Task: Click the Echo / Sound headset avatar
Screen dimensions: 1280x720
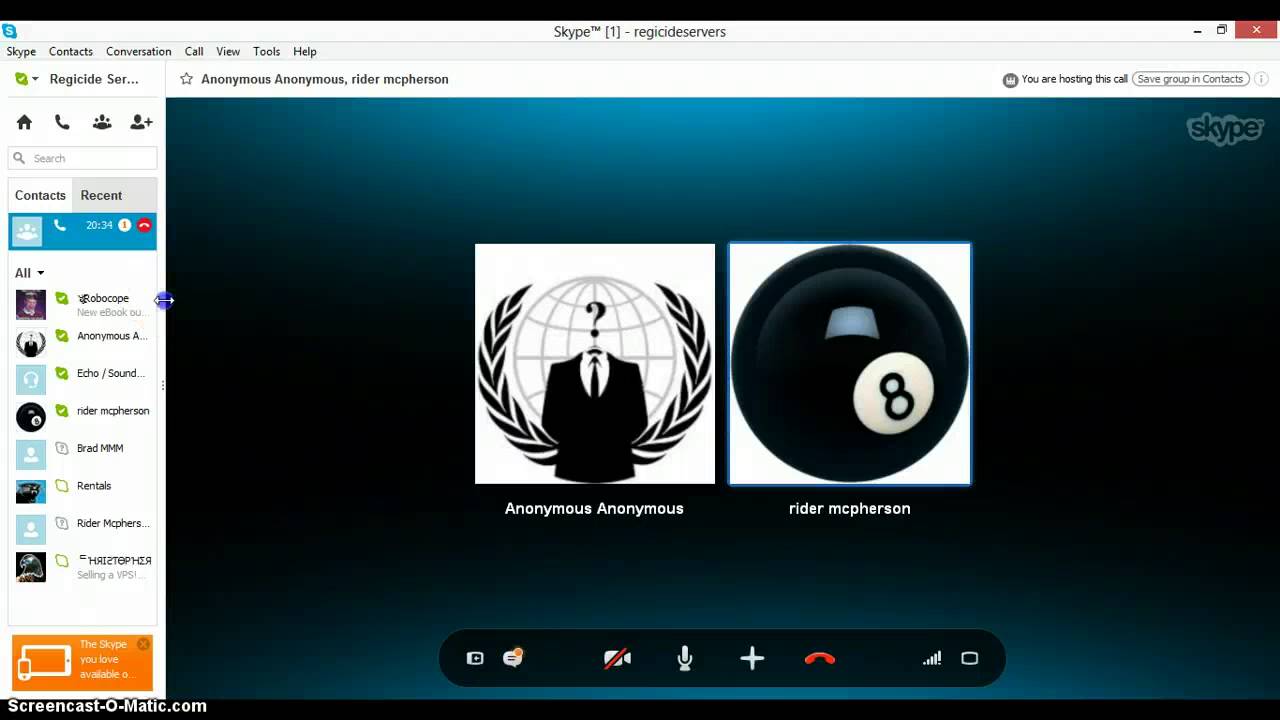Action: coord(31,380)
